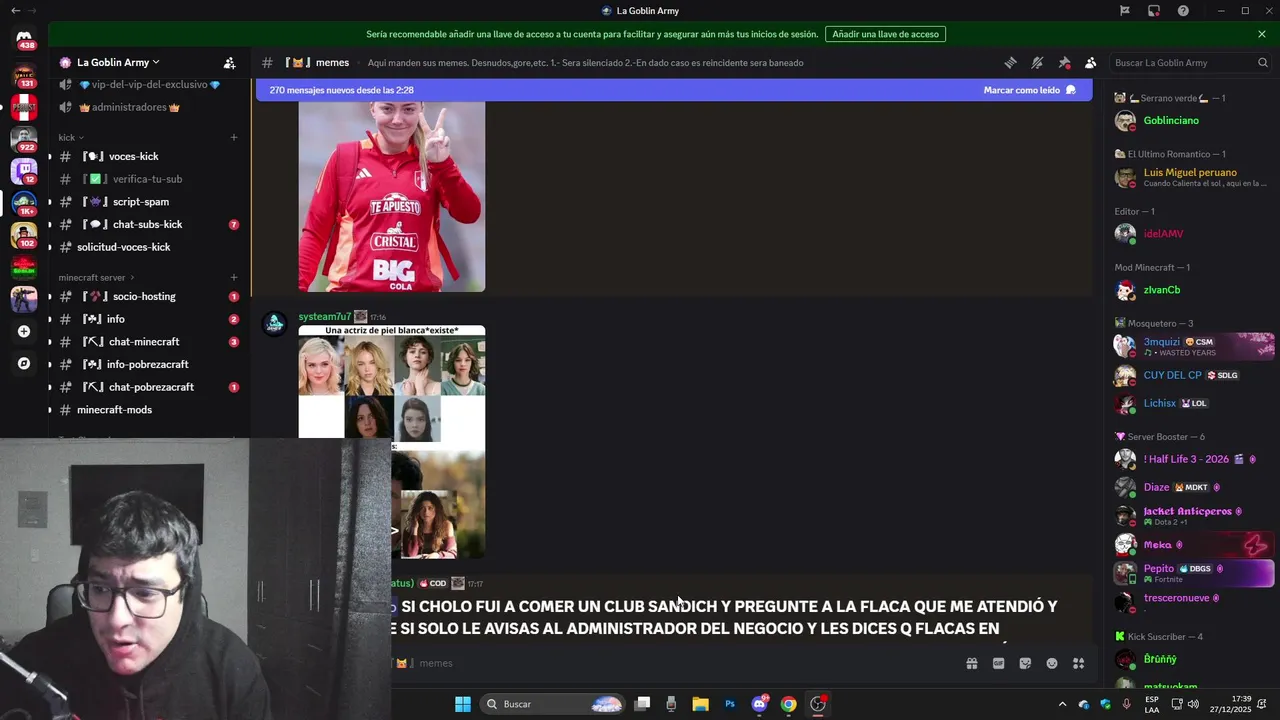Open the chat-subs-kick channel
The width and height of the screenshot is (1280, 720).
[x=149, y=224]
